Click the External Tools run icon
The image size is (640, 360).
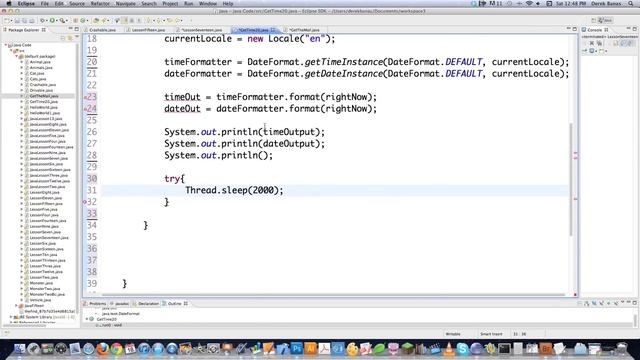click(62, 20)
